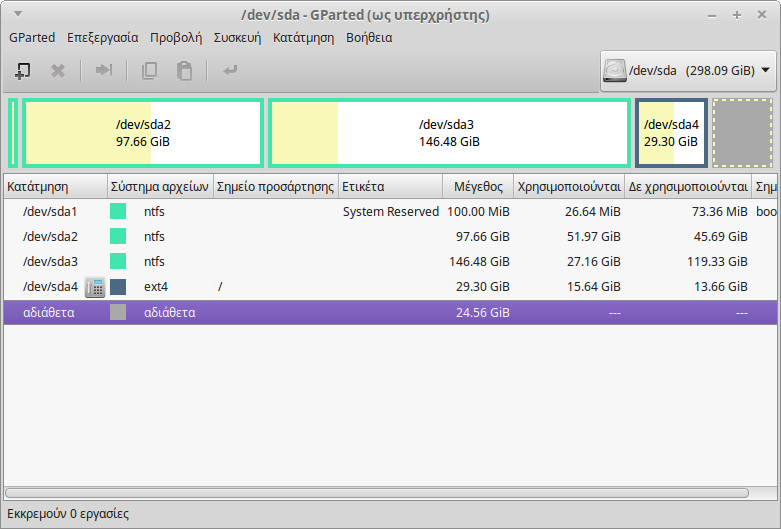This screenshot has height=529, width=781.
Task: Open the Συσκευή menu
Action: [x=237, y=38]
